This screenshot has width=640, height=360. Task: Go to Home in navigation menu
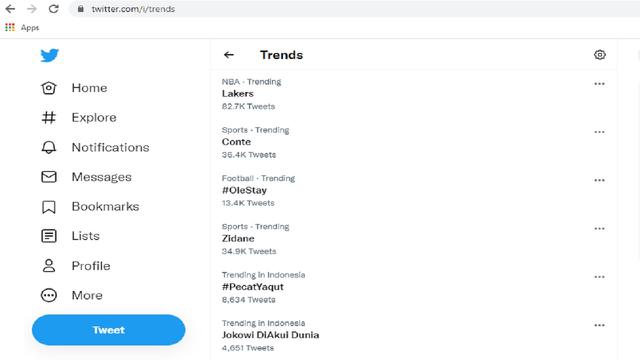(89, 88)
